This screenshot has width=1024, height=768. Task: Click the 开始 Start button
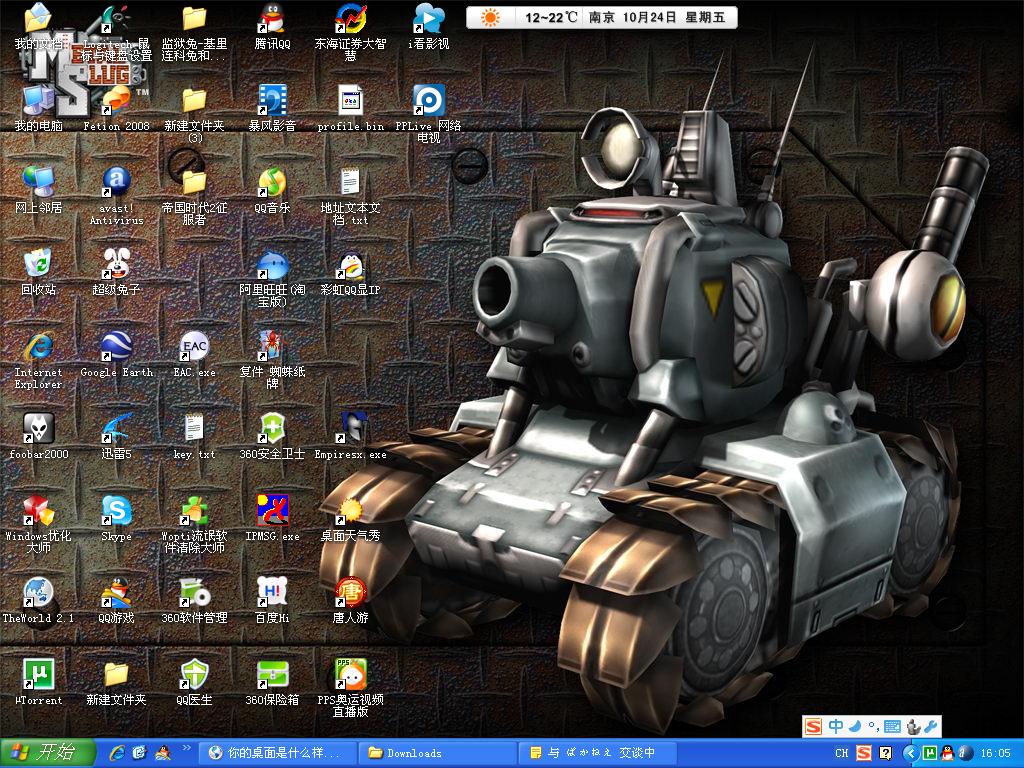tap(47, 753)
